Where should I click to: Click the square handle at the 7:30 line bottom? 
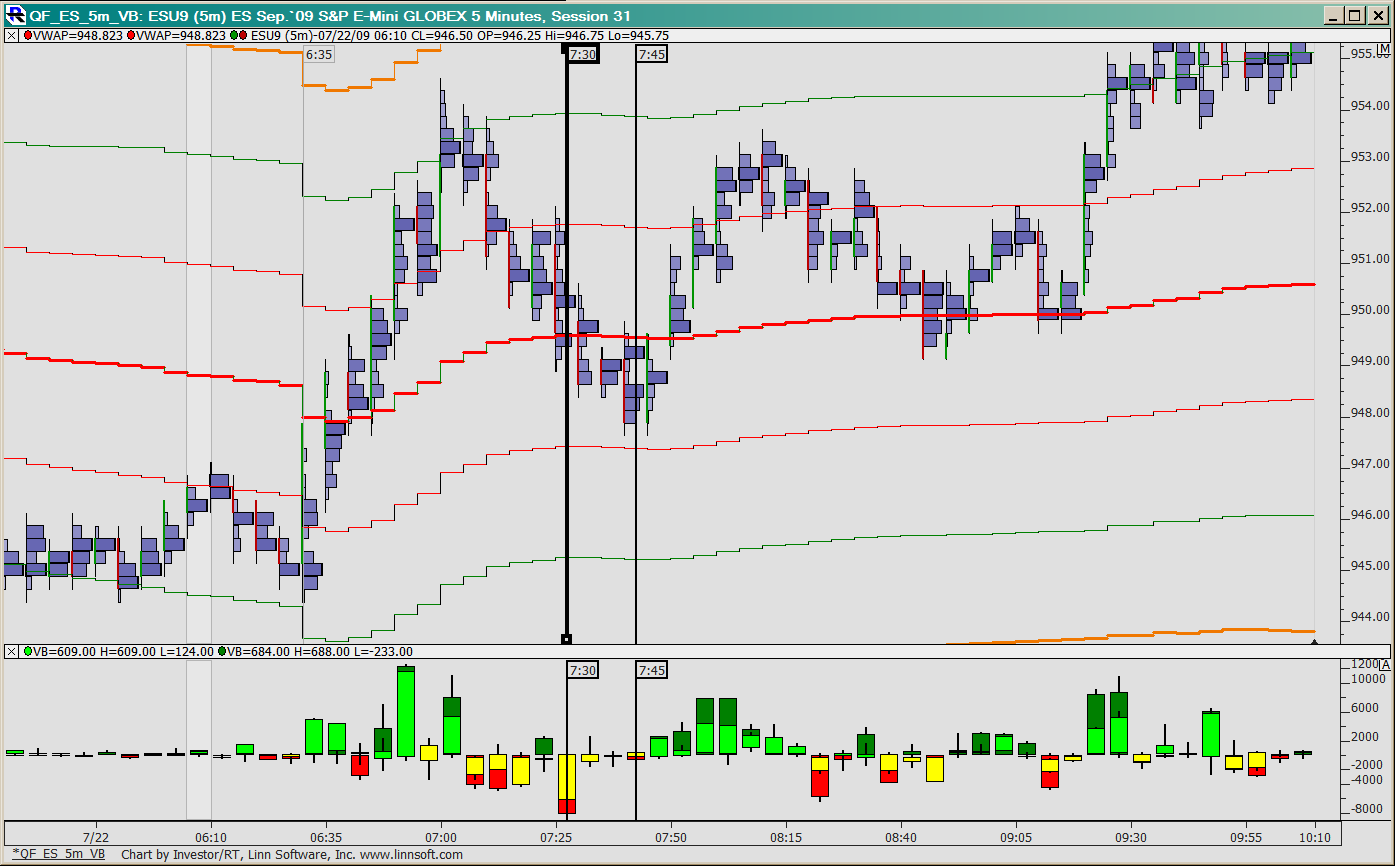(x=567, y=639)
